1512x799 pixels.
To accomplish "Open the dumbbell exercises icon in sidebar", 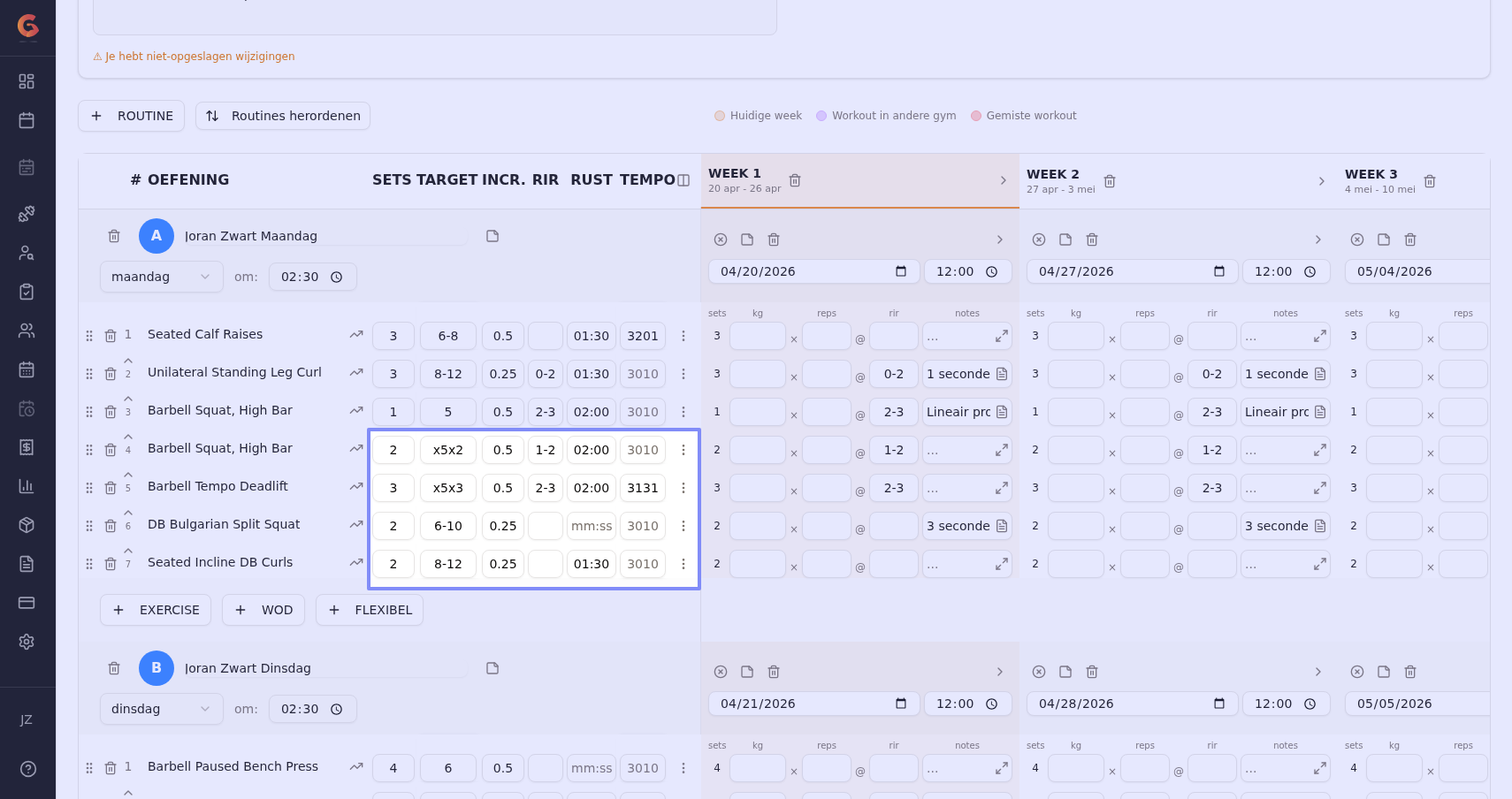I will 27,213.
